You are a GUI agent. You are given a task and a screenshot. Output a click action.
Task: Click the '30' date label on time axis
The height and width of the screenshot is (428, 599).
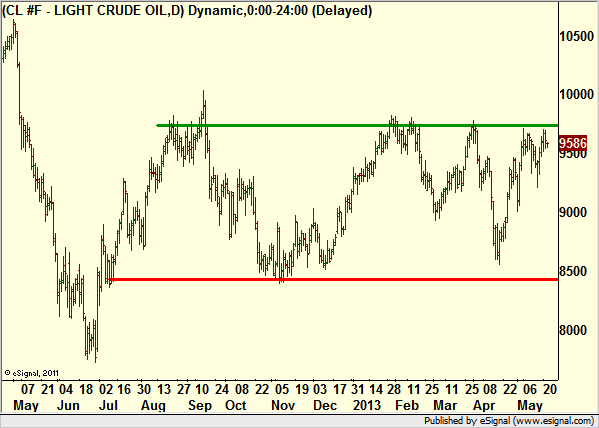coord(144,390)
